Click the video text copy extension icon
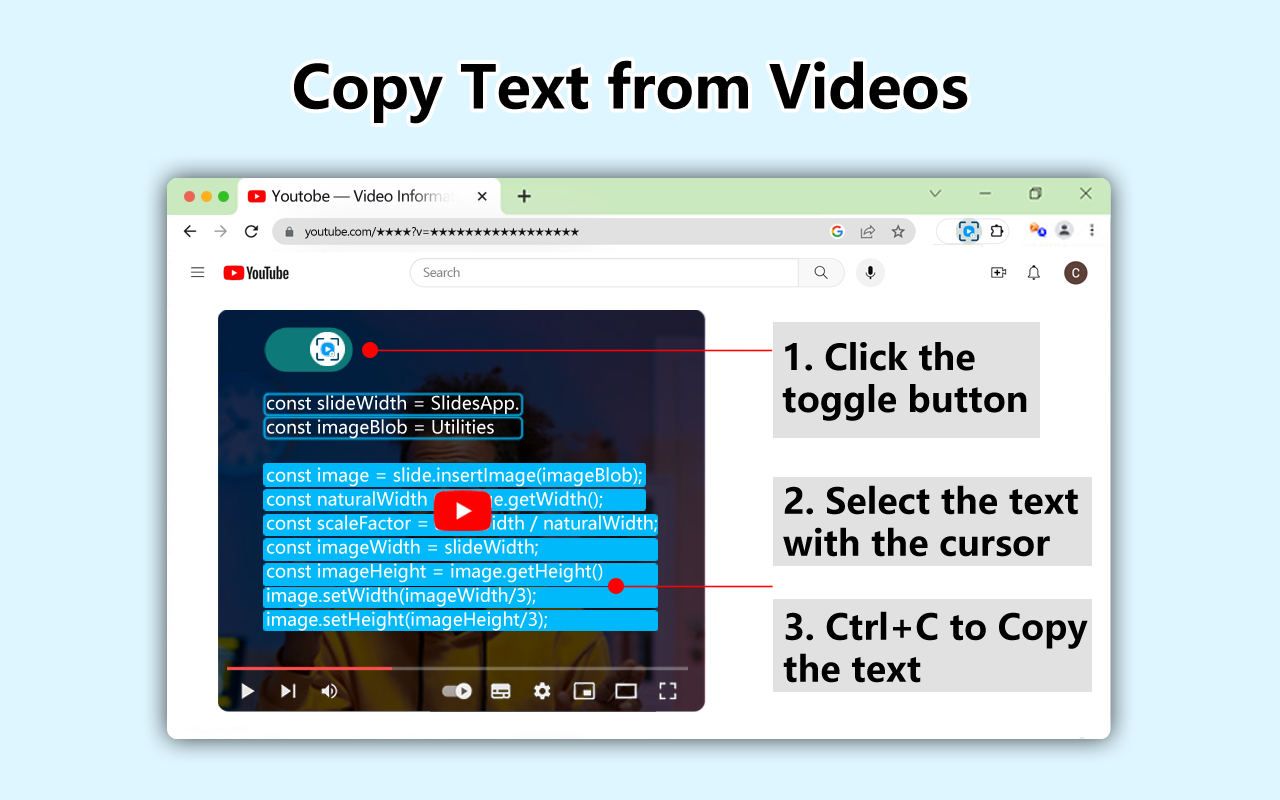1280x800 pixels. [x=968, y=231]
